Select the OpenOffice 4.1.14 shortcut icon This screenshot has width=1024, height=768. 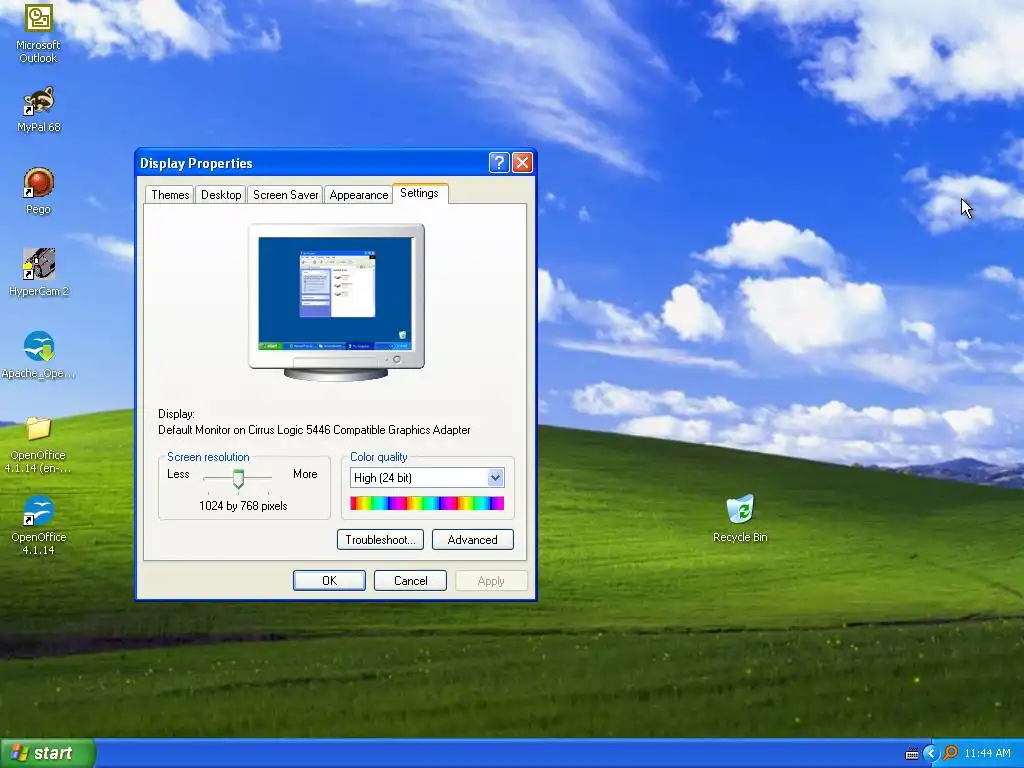pyautogui.click(x=39, y=526)
